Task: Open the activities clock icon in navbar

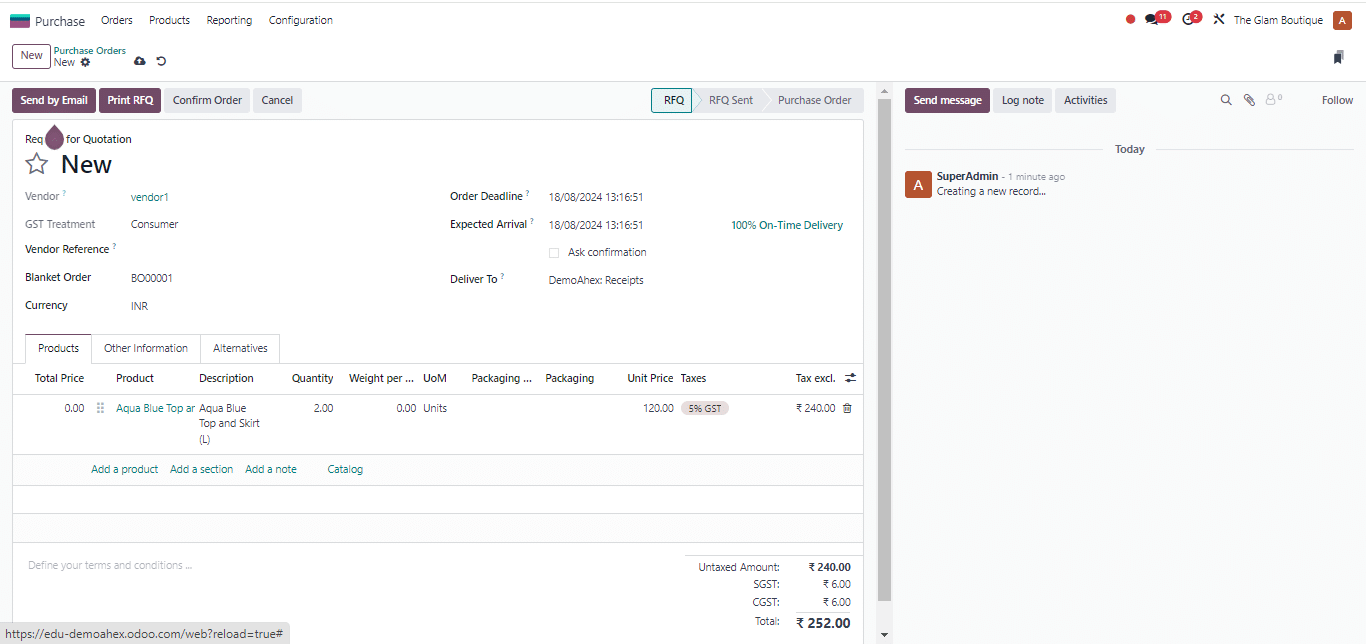Action: [1188, 20]
